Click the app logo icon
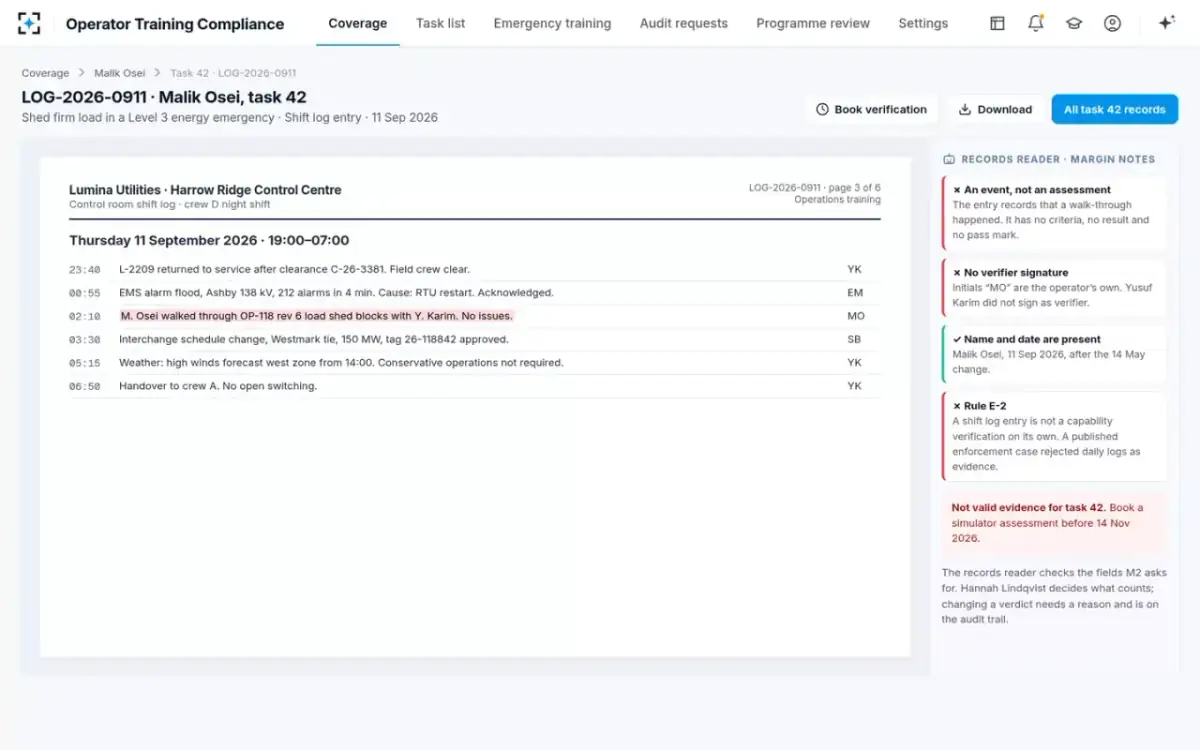 coord(30,23)
